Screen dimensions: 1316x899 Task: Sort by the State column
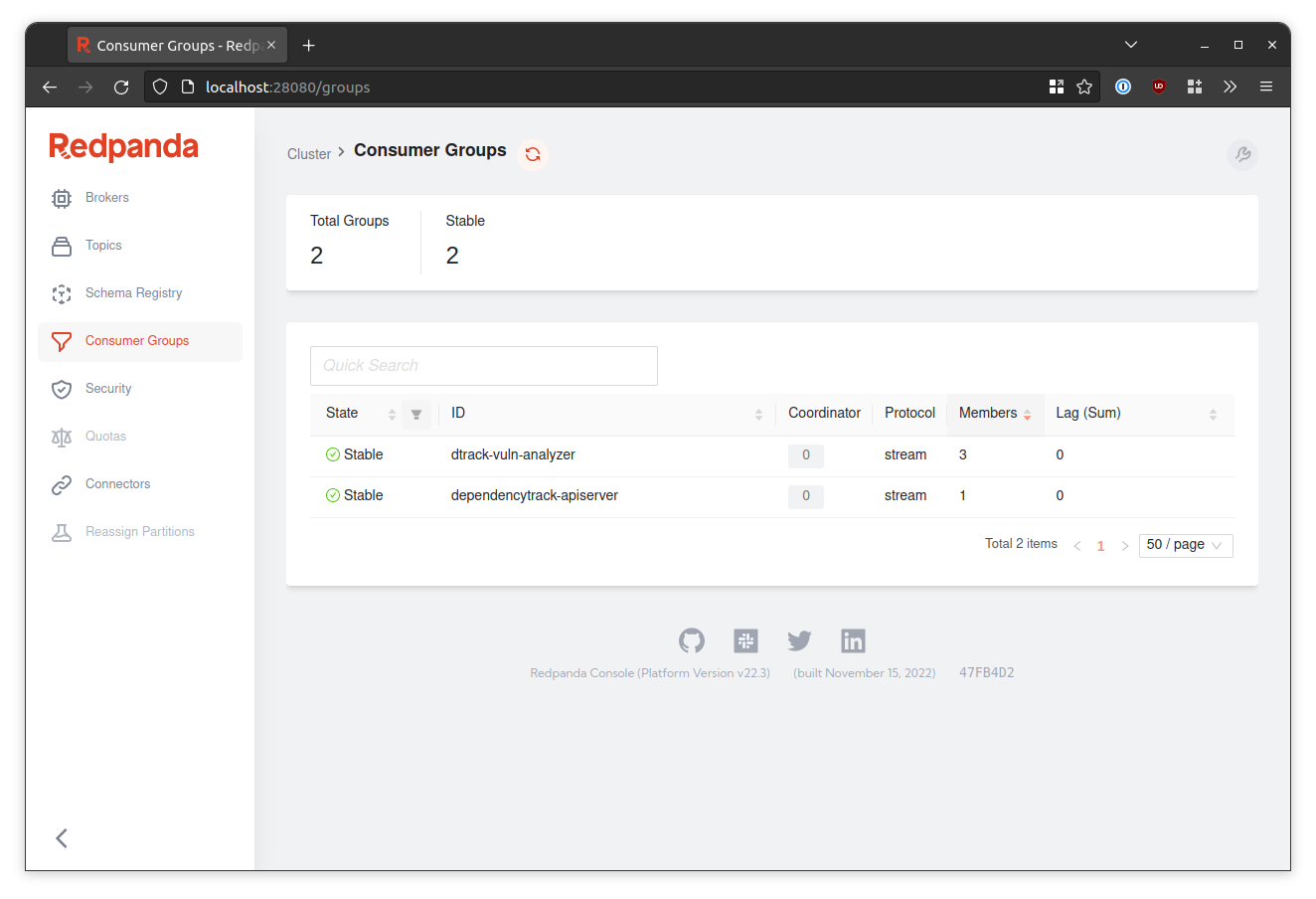(392, 415)
